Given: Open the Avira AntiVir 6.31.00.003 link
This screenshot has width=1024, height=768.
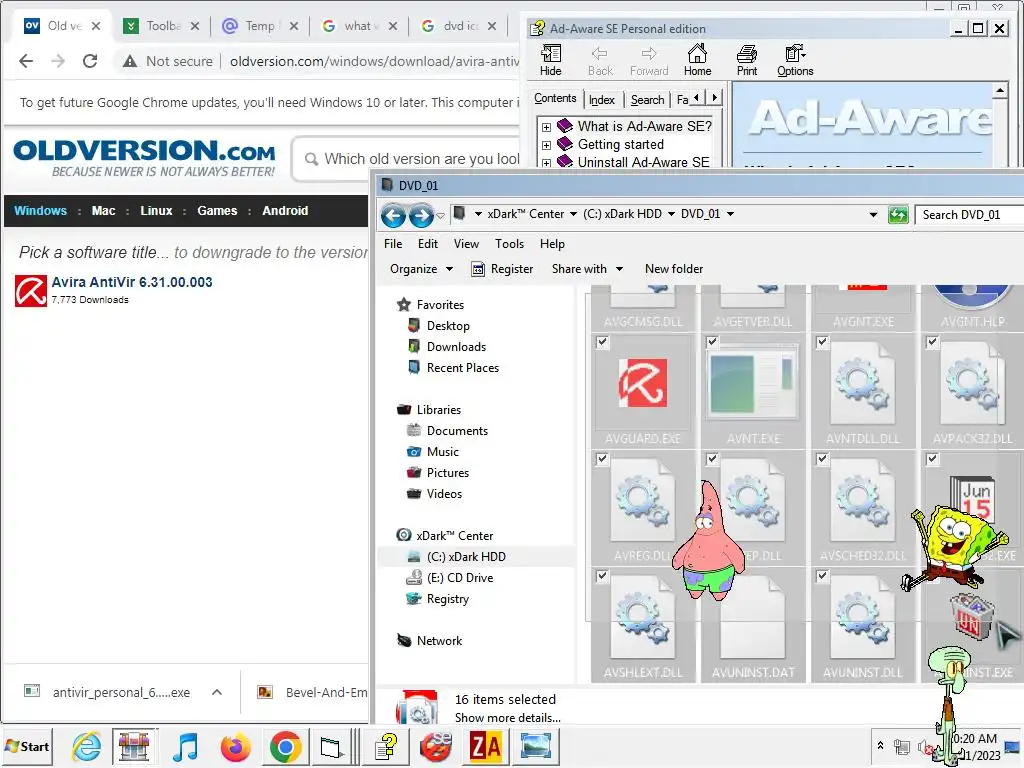Looking at the screenshot, I should [132, 282].
